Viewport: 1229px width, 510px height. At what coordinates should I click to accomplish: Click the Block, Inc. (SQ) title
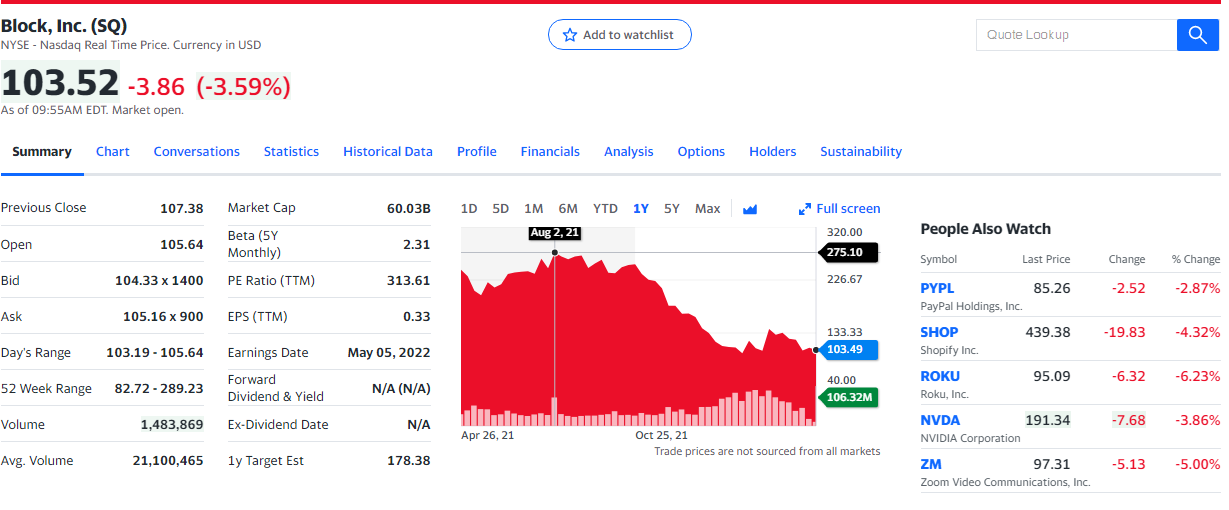64,26
